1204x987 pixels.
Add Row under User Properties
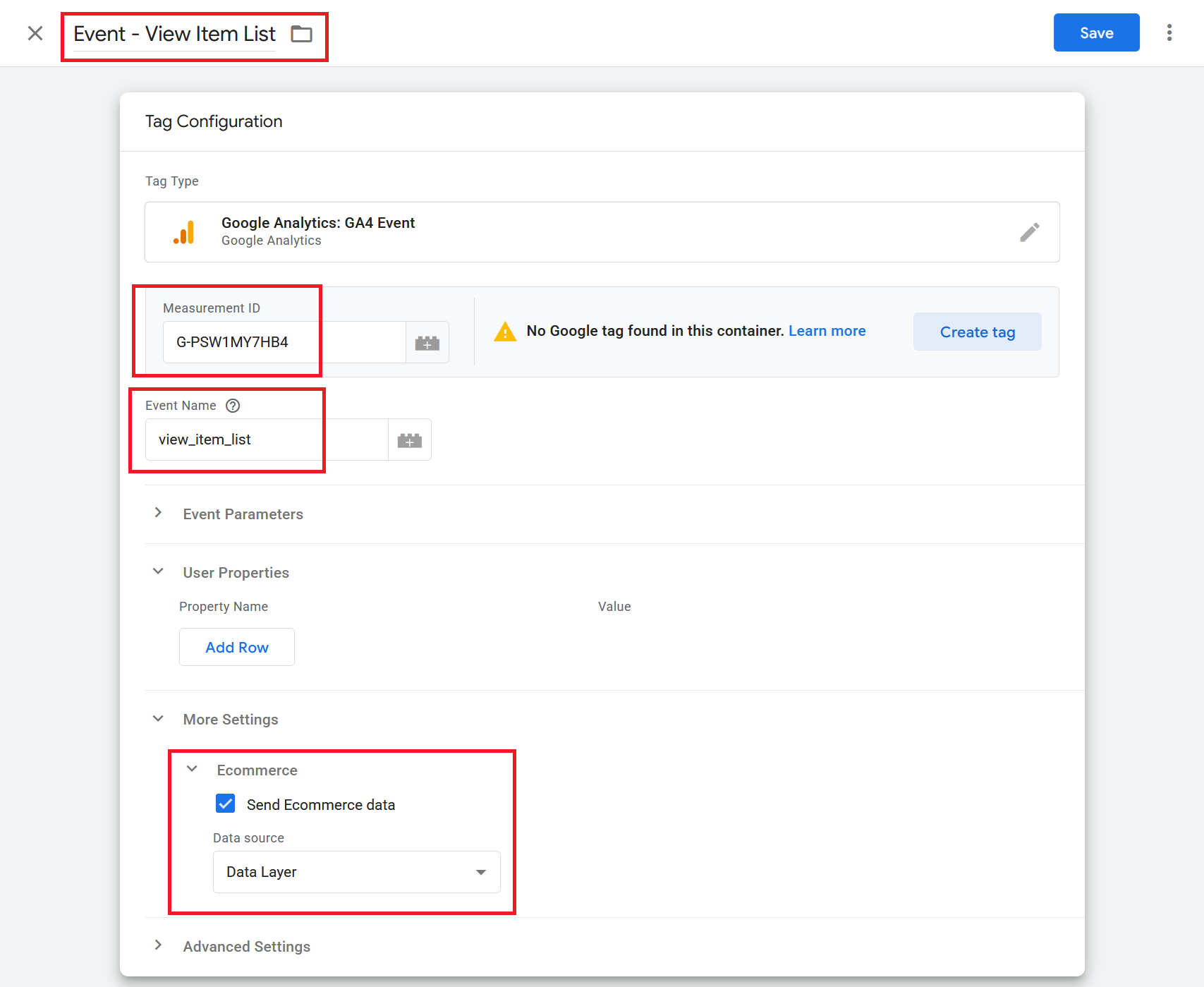(237, 647)
